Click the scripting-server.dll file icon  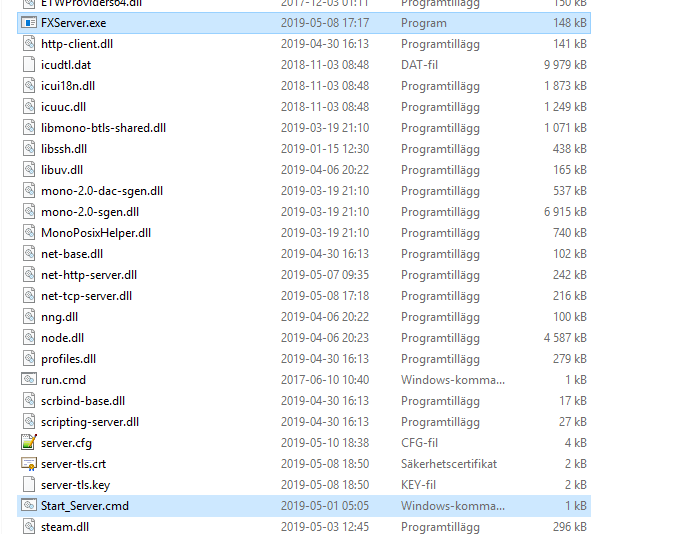click(29, 422)
